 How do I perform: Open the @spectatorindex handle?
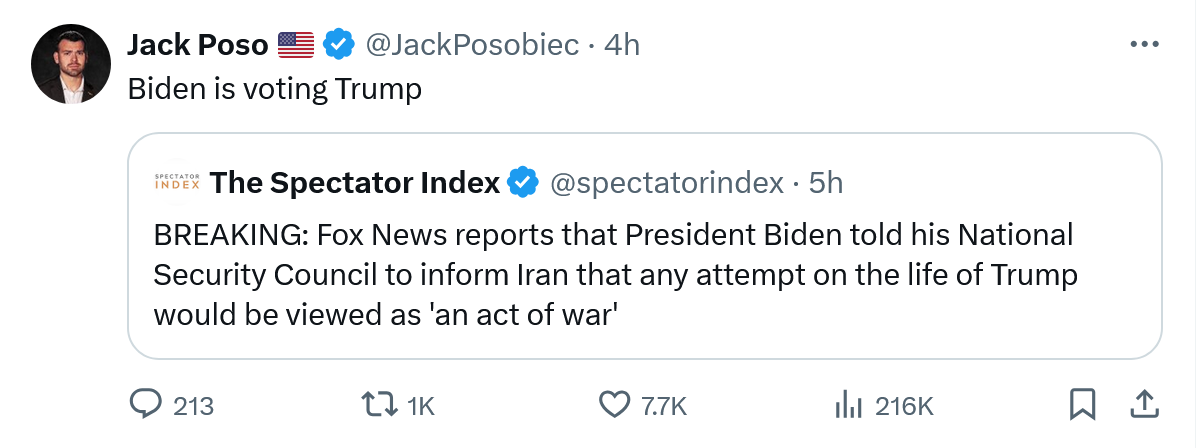point(668,183)
